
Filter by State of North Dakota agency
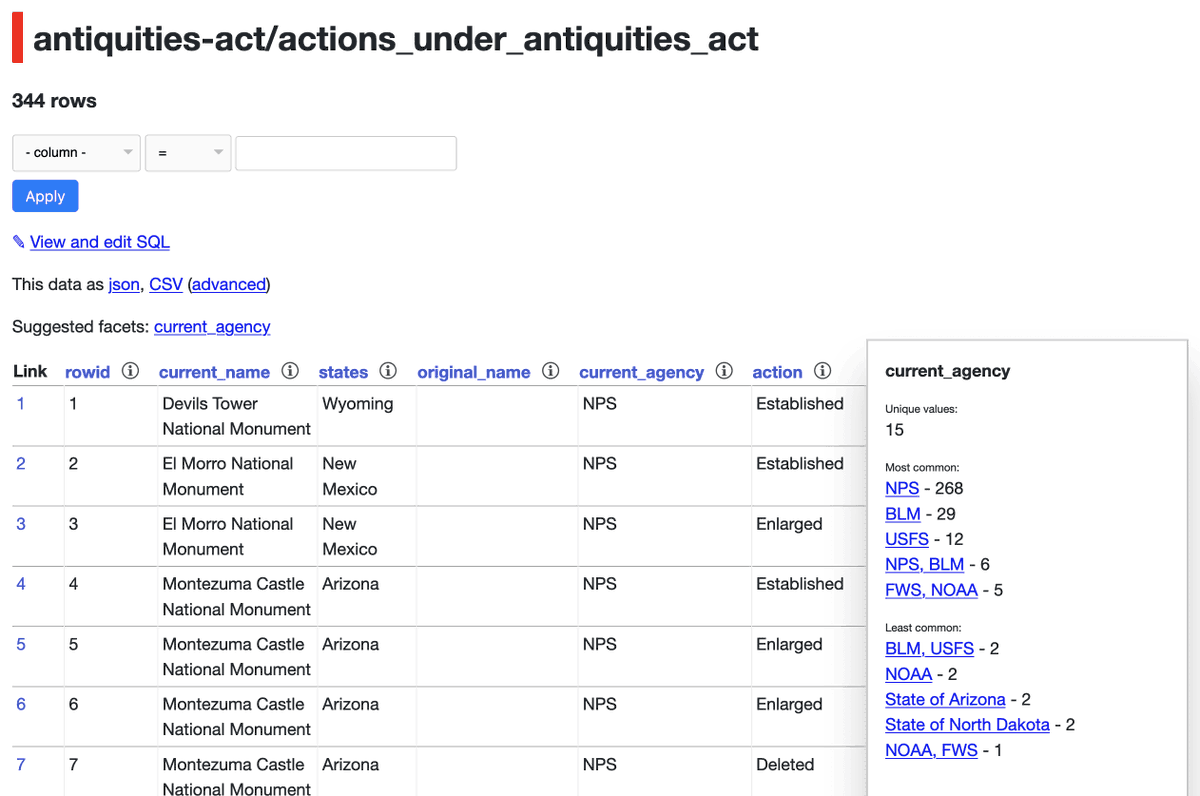point(968,724)
